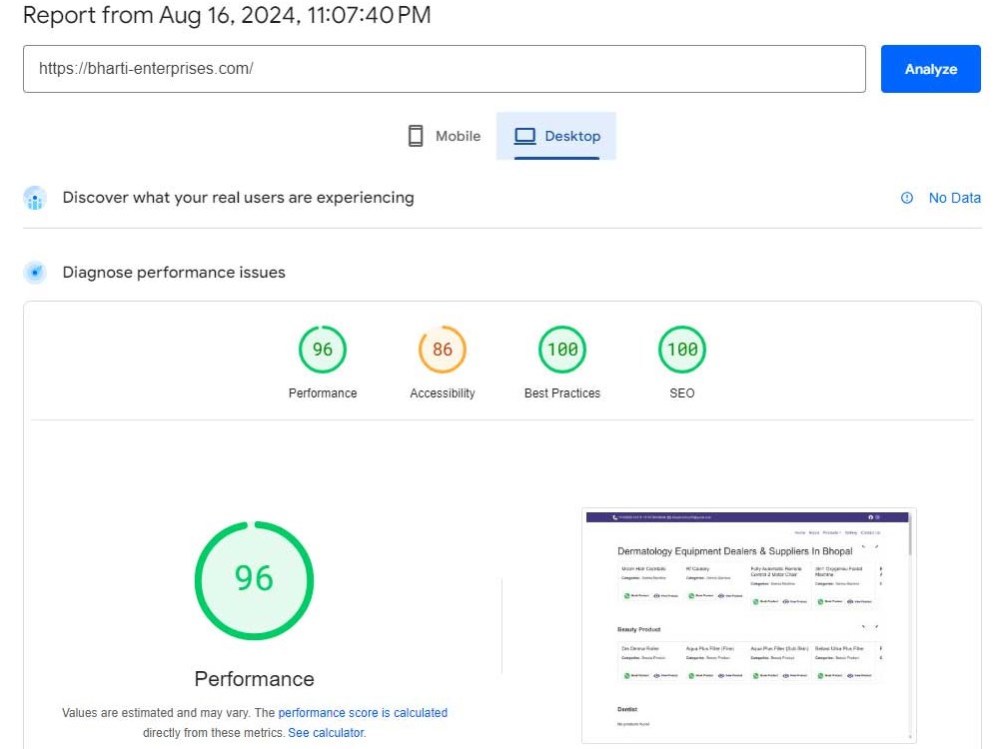Switch to the Mobile tab
The image size is (1000, 749).
pos(444,136)
